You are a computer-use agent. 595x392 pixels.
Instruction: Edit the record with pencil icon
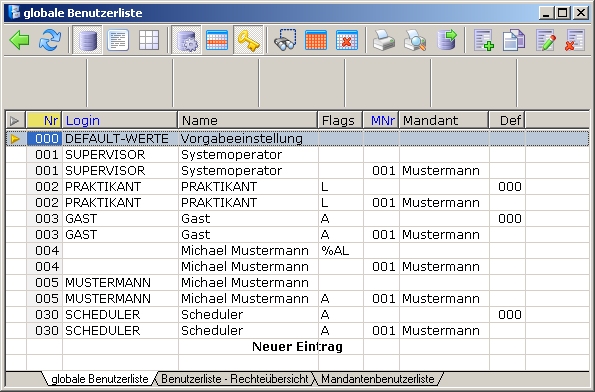[x=546, y=40]
